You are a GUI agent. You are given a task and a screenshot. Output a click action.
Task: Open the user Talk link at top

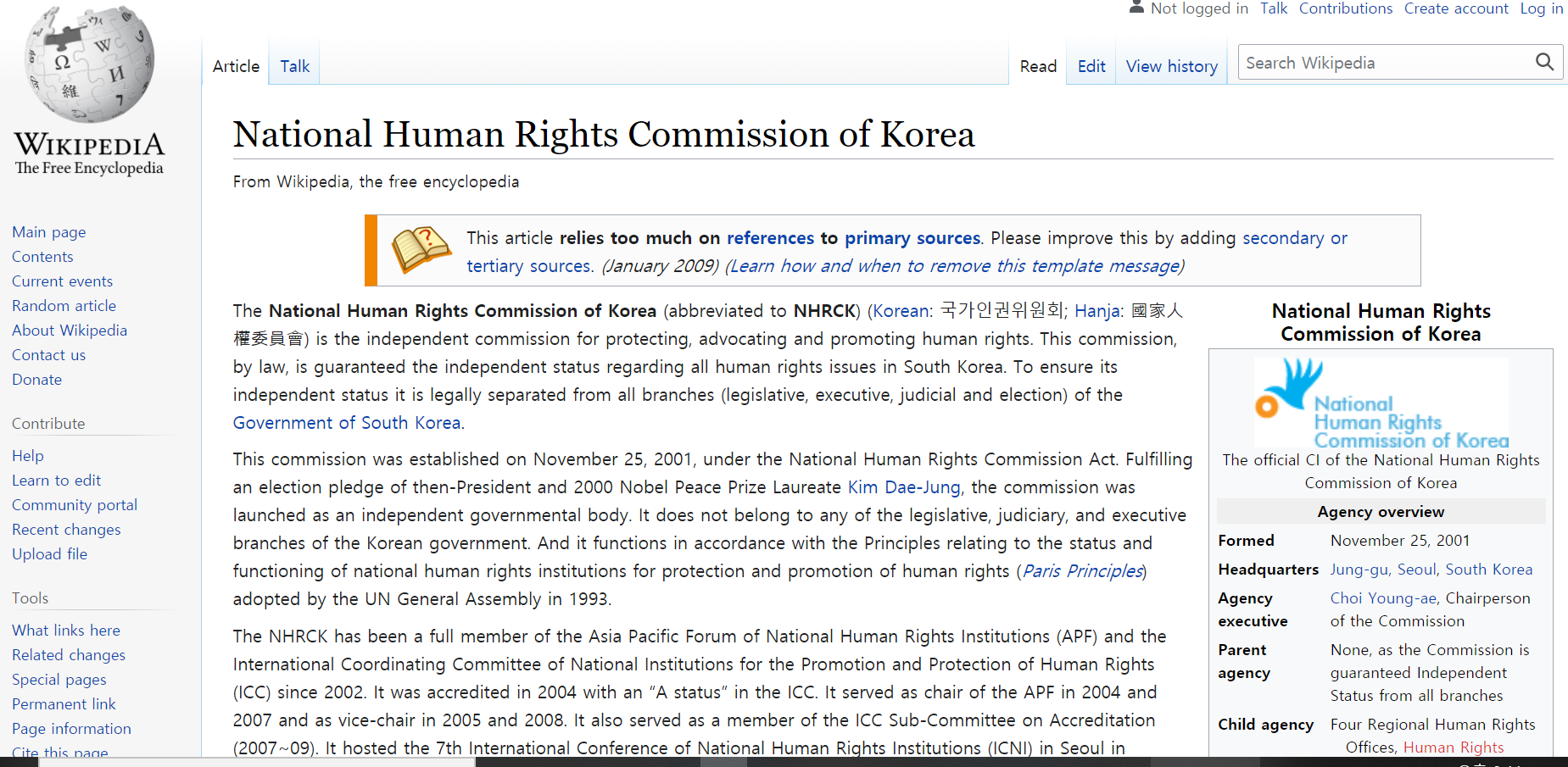tap(1273, 8)
